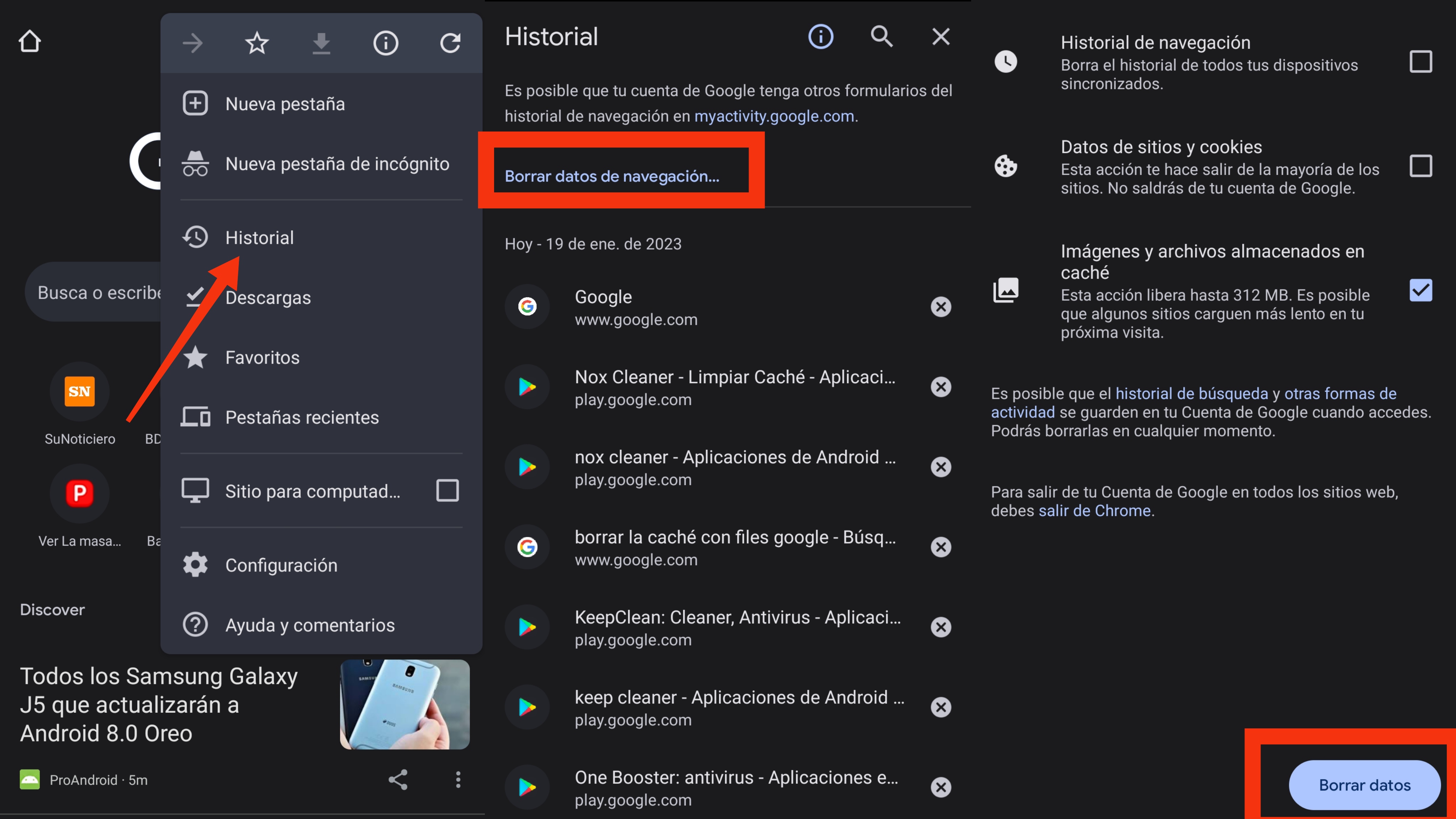
Task: Open historial de búsqueda link
Action: (x=1192, y=394)
